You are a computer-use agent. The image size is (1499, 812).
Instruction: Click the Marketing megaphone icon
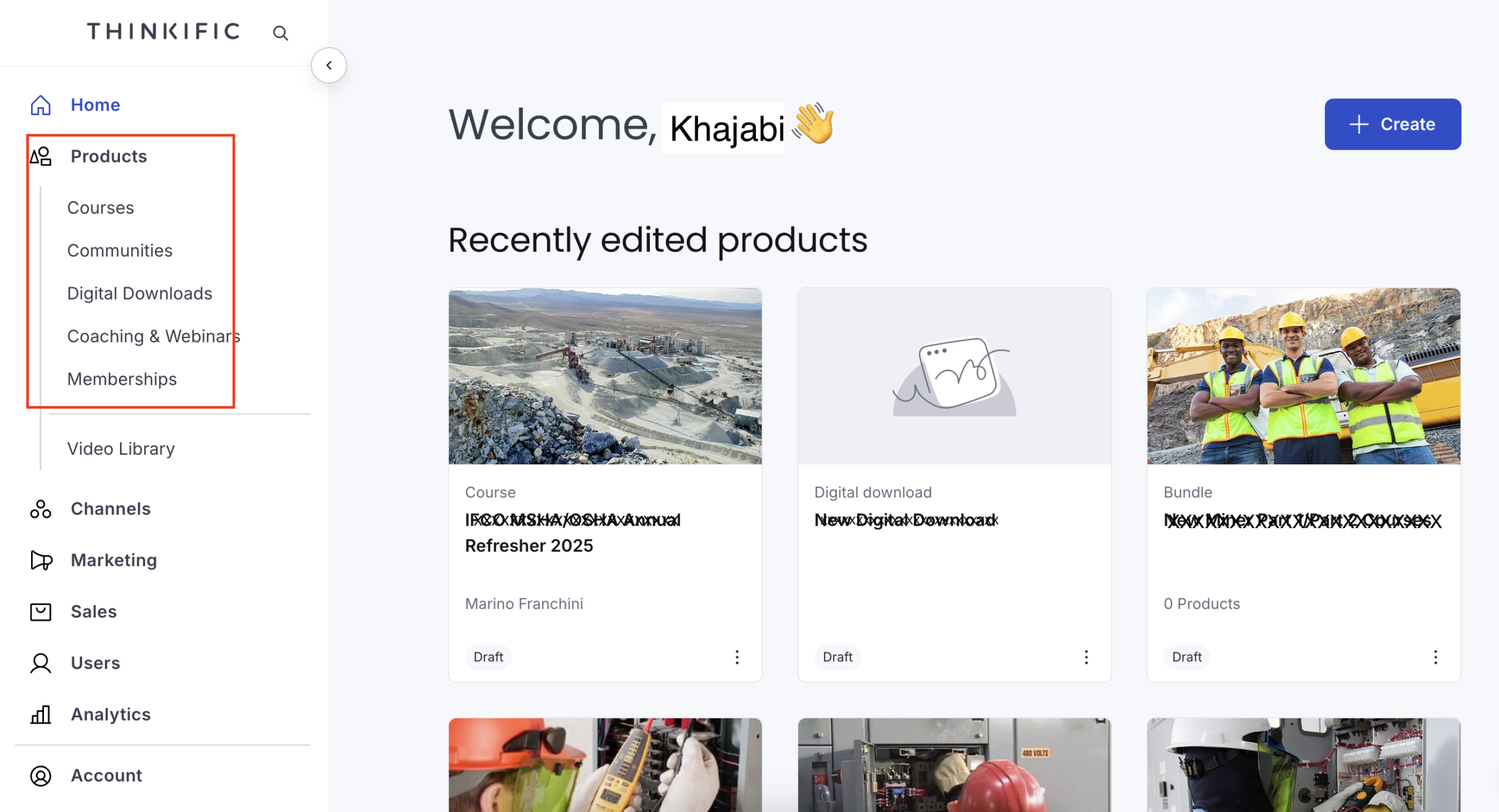click(41, 560)
